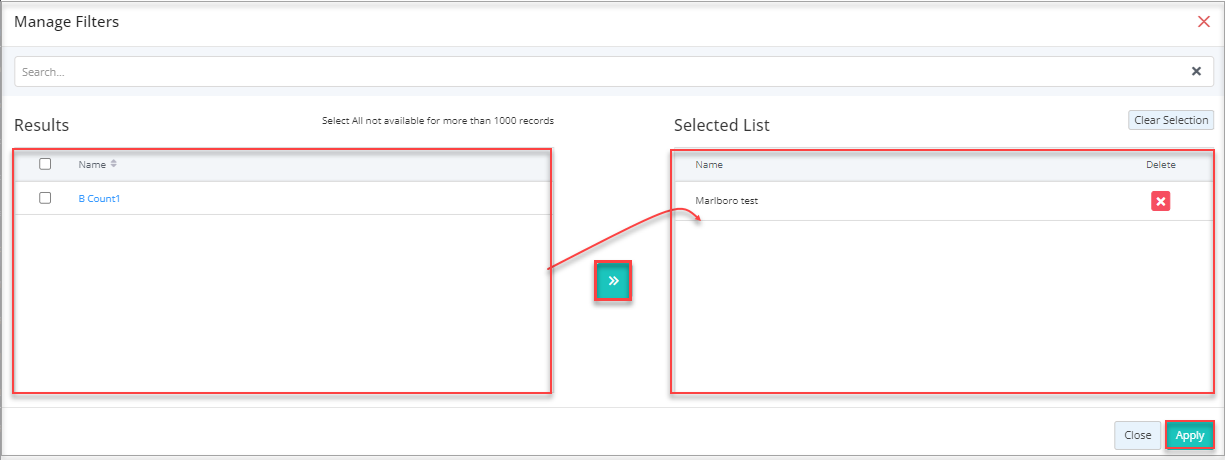Click into the Search input field
The height and width of the screenshot is (460, 1225).
(600, 72)
